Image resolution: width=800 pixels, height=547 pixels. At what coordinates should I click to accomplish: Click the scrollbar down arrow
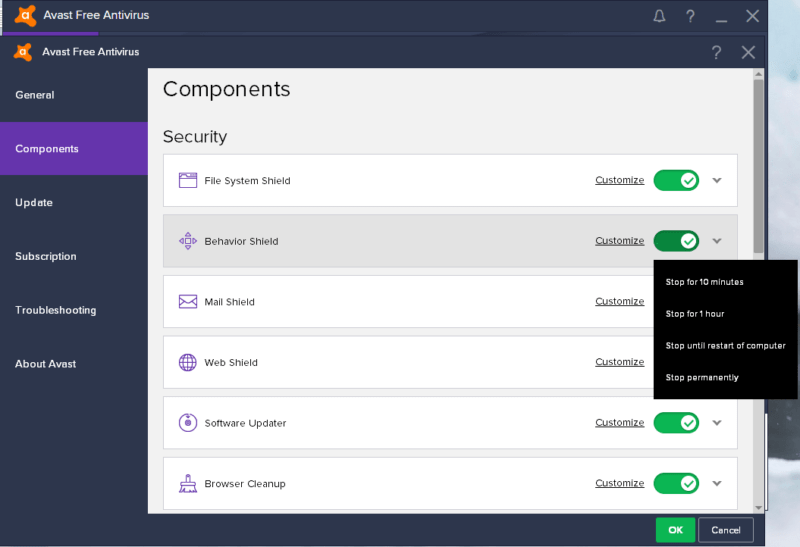[x=759, y=508]
